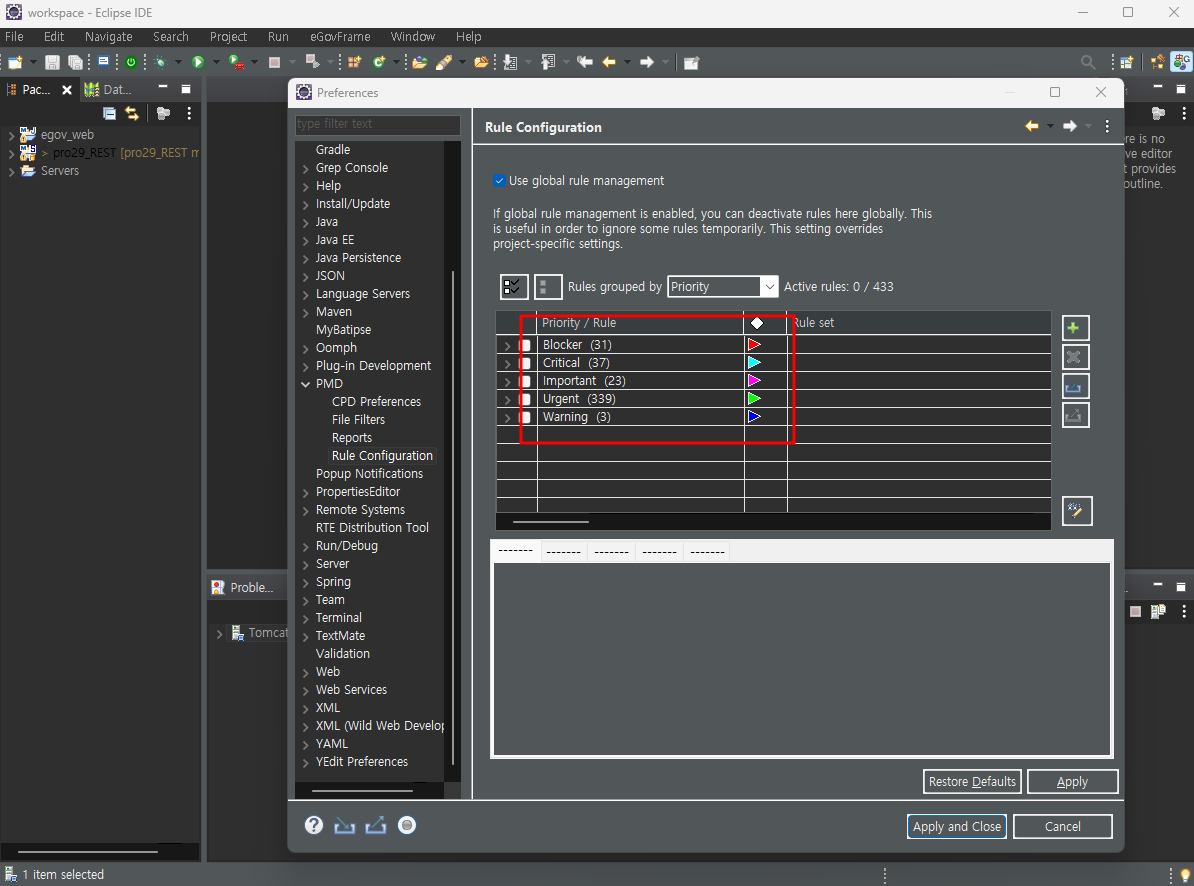Expand the Servers folder in Package Explorer

coord(11,171)
